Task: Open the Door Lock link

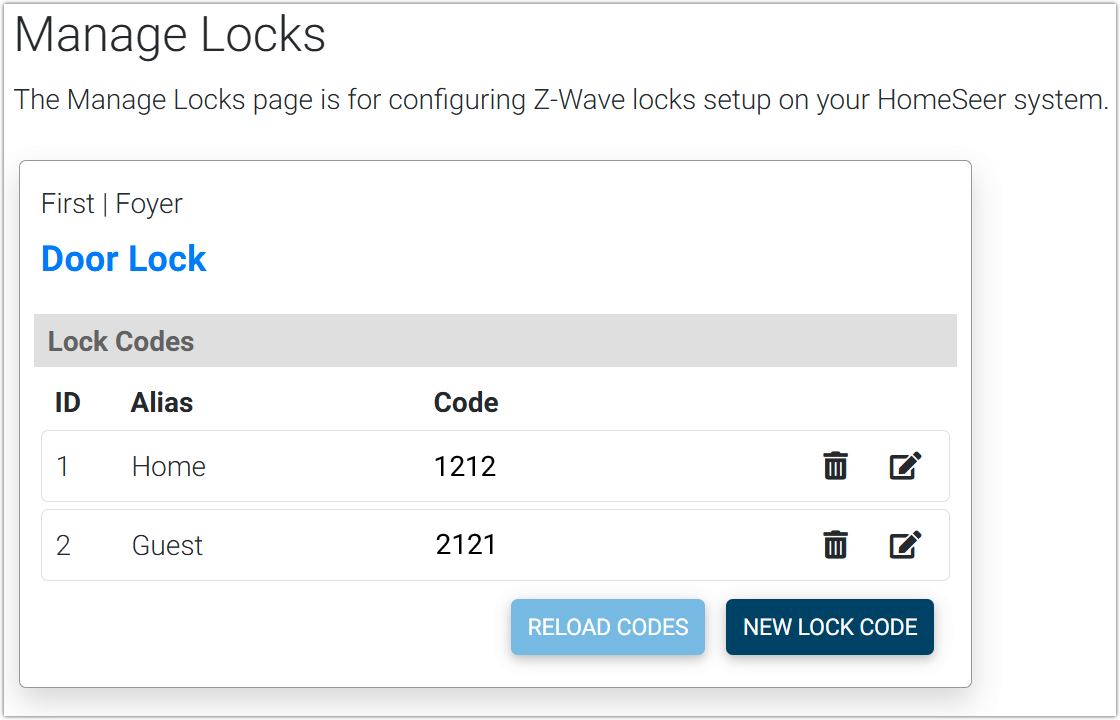Action: tap(124, 259)
